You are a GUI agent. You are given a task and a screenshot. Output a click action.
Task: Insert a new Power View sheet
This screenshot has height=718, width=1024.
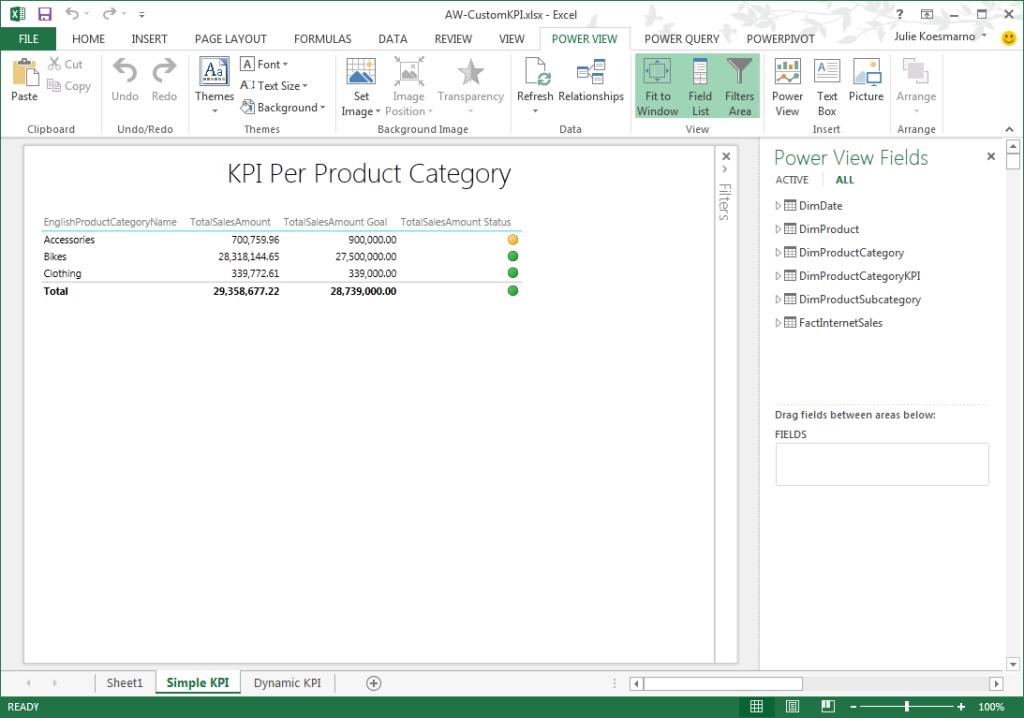[x=787, y=87]
